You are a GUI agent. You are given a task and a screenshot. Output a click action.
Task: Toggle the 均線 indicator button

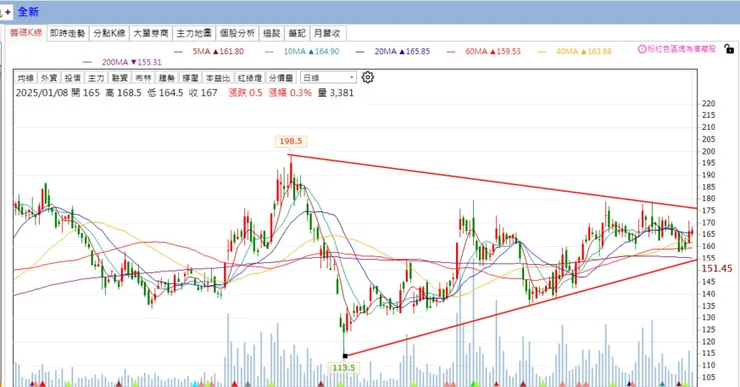[x=26, y=78]
